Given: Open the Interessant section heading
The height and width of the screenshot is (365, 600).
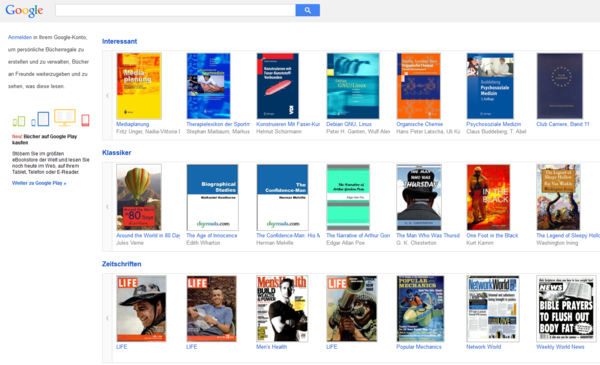Looking at the screenshot, I should click(119, 41).
